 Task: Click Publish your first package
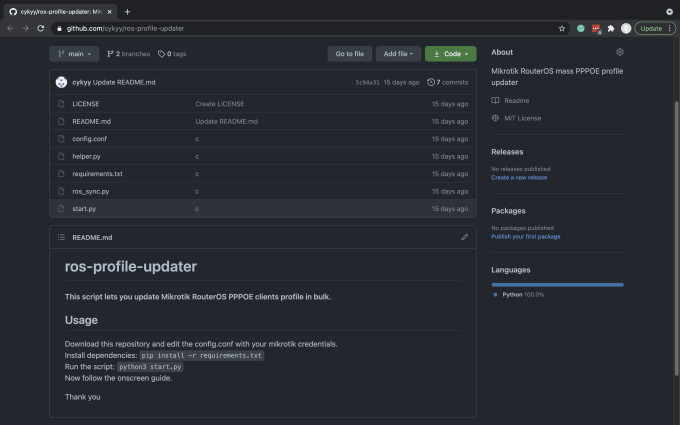(526, 236)
